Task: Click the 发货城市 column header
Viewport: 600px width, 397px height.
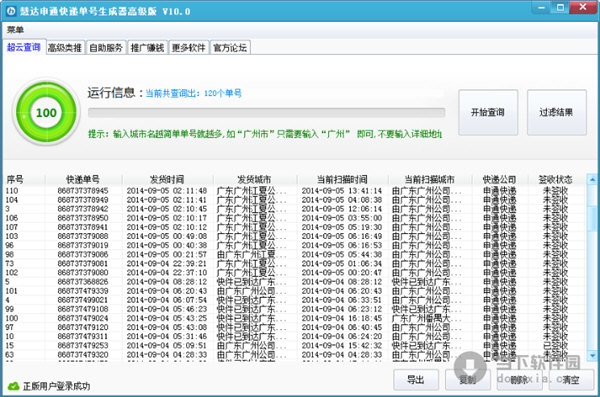Action: [x=254, y=179]
